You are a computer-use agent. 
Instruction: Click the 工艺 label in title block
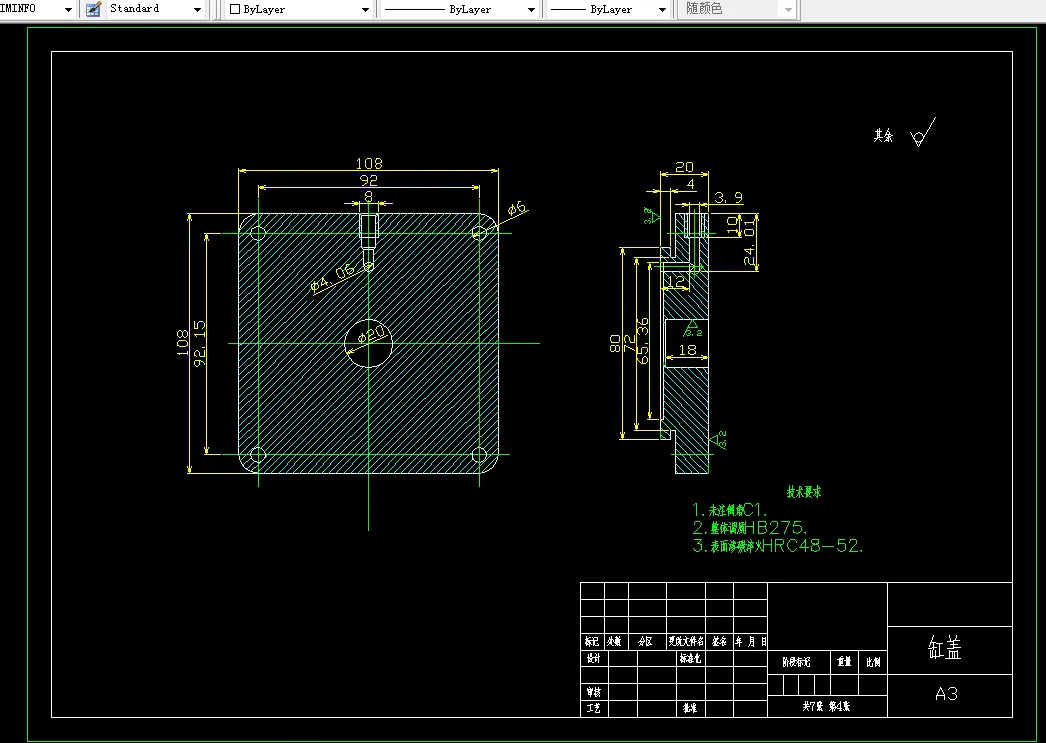pos(593,708)
